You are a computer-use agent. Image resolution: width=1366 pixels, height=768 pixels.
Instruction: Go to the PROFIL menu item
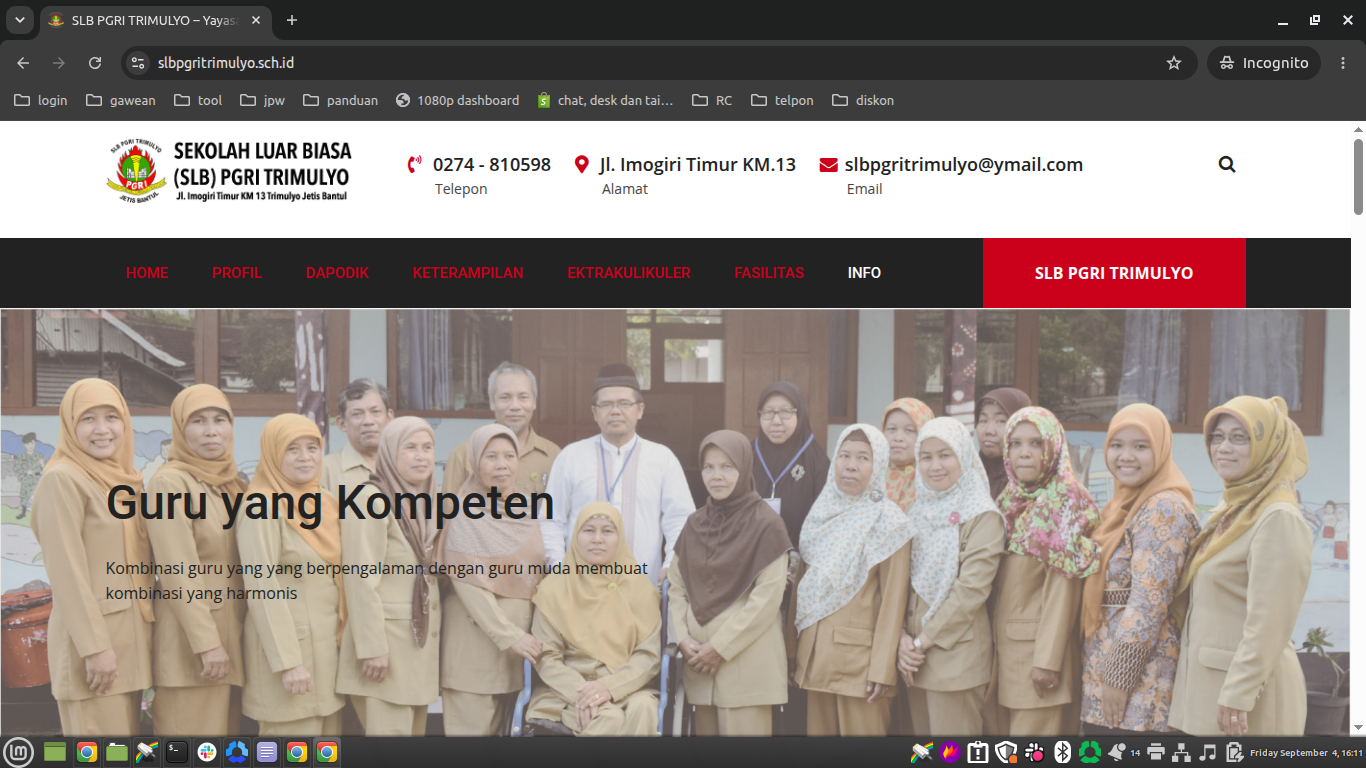click(x=237, y=273)
